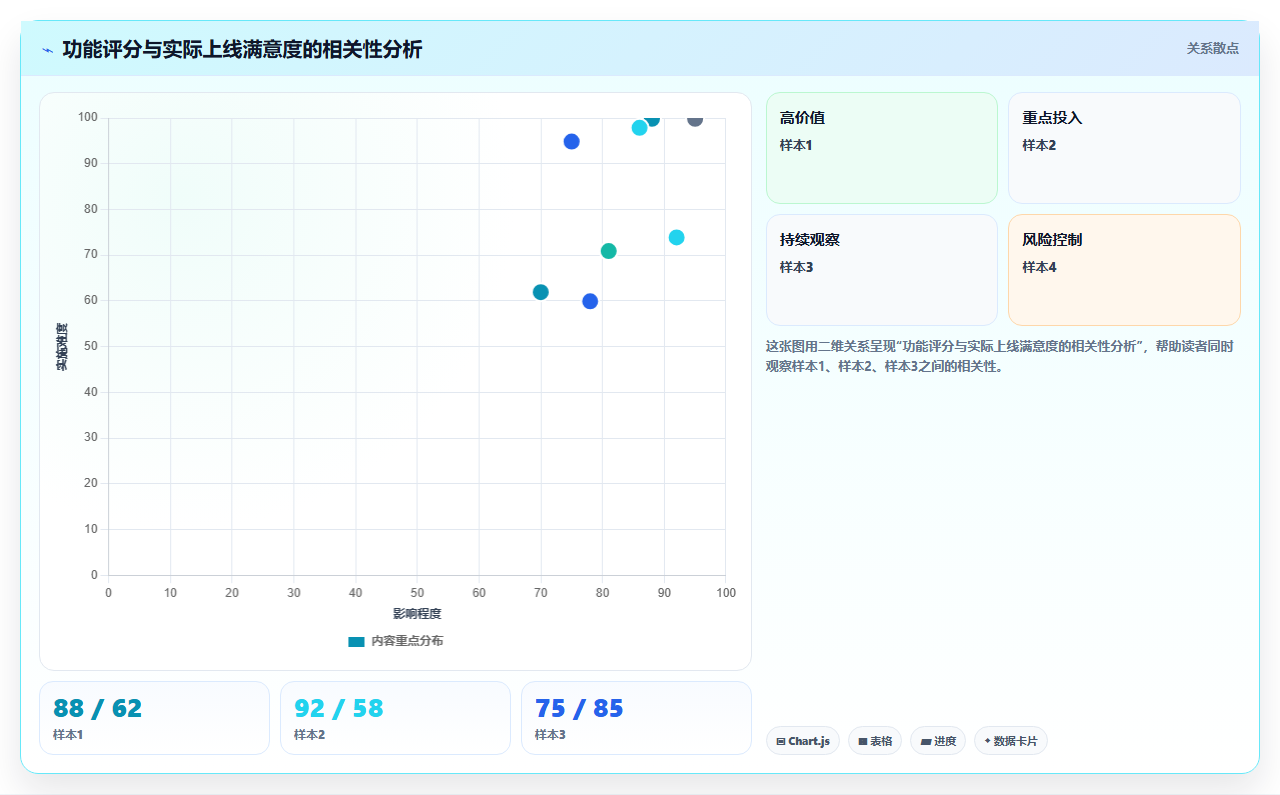This screenshot has width=1280, height=795.
Task: Select the Chart.js tag
Action: pyautogui.click(x=803, y=741)
